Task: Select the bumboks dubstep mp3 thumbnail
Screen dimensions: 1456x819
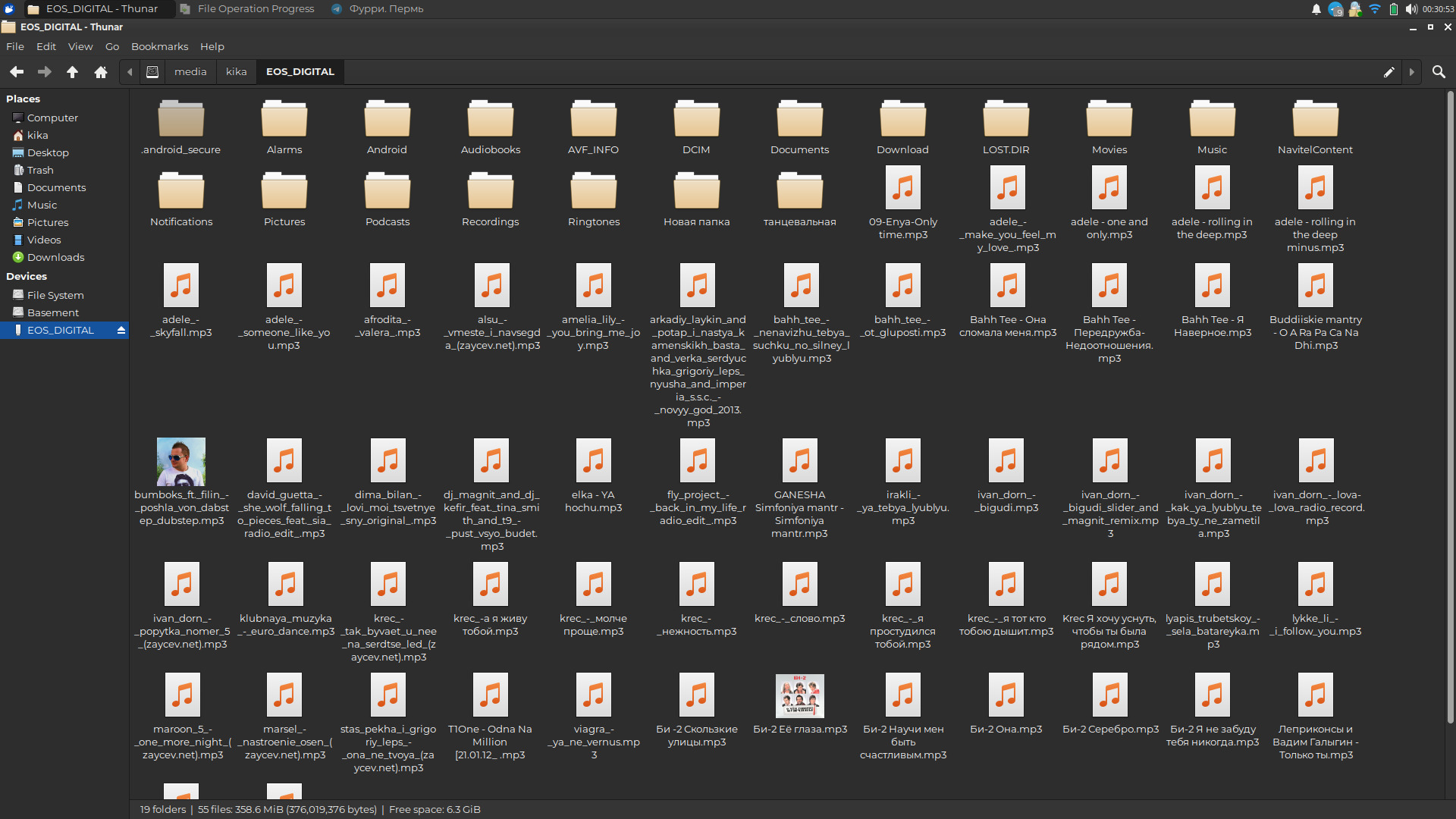Action: [x=181, y=462]
